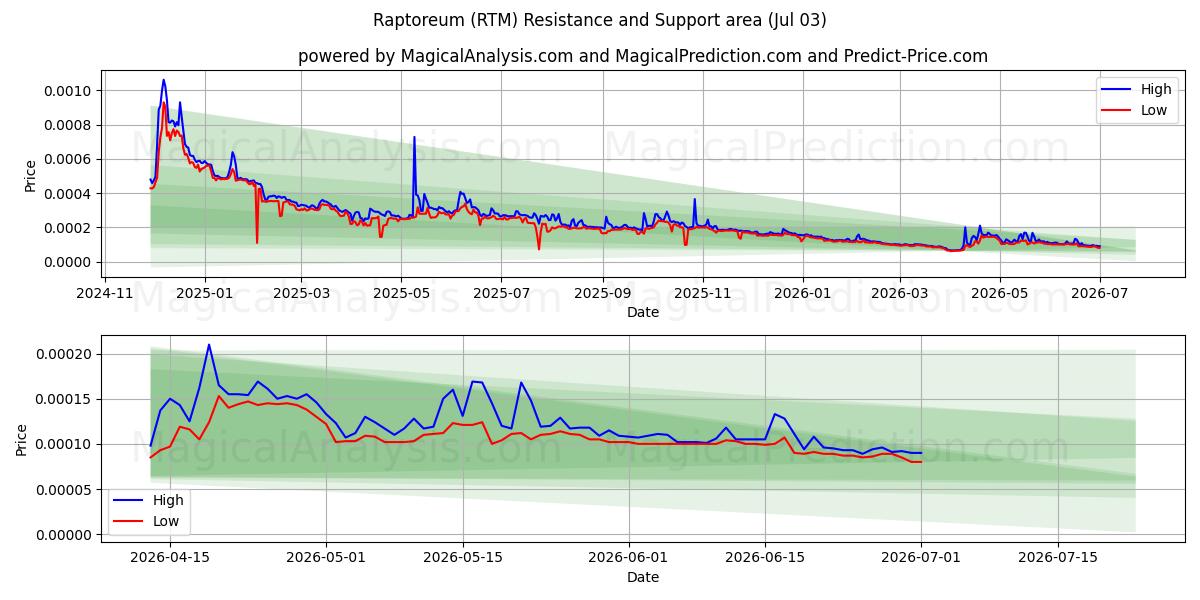This screenshot has width=1200, height=600.
Task: Click the x-axis tick '2025-11'
Action: pos(703,293)
